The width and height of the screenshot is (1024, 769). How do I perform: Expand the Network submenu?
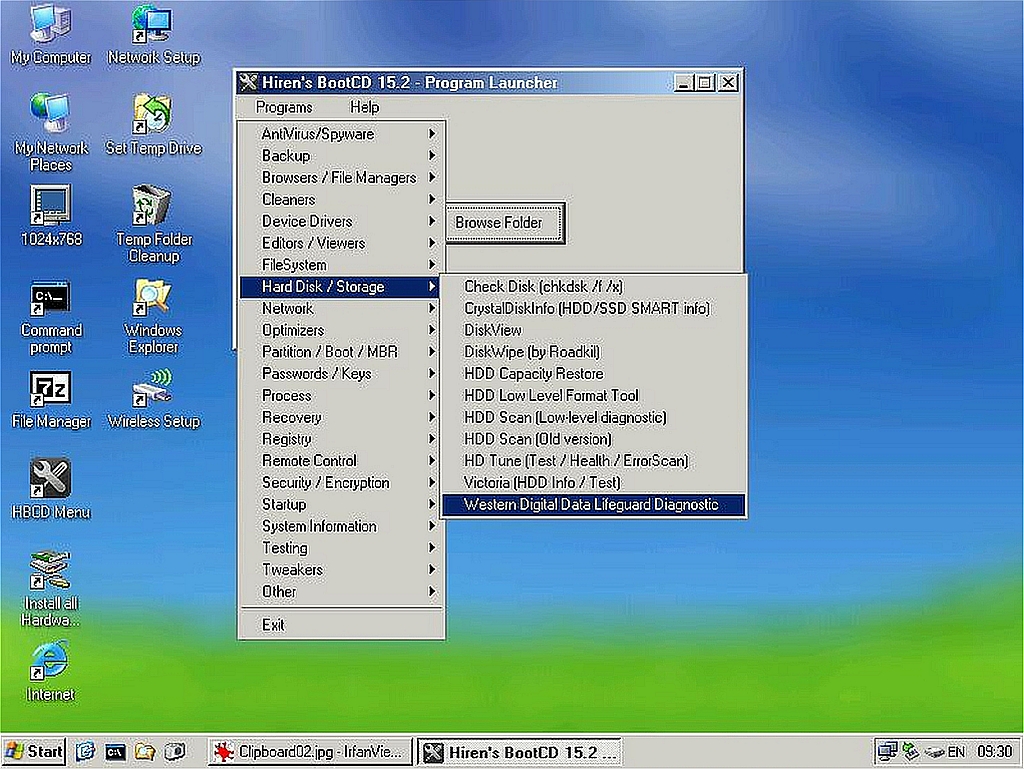[342, 308]
